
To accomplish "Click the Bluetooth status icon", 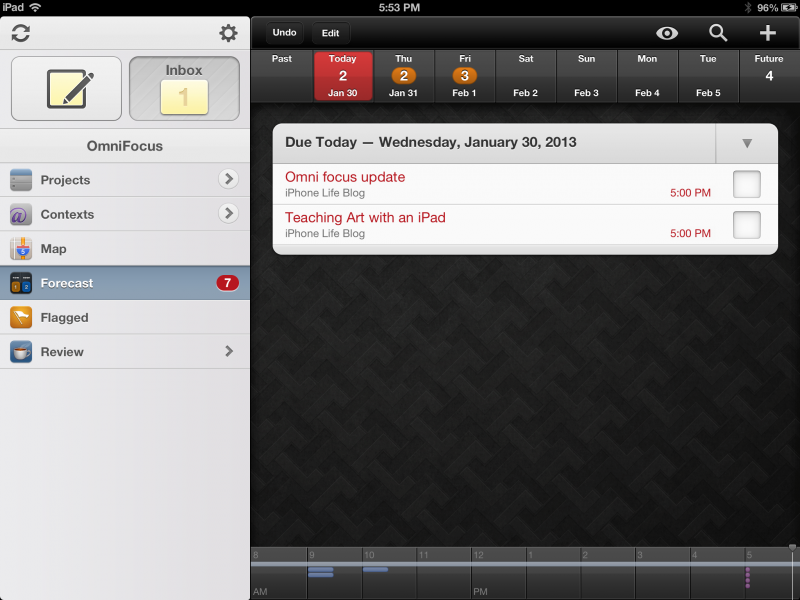I will coord(748,8).
